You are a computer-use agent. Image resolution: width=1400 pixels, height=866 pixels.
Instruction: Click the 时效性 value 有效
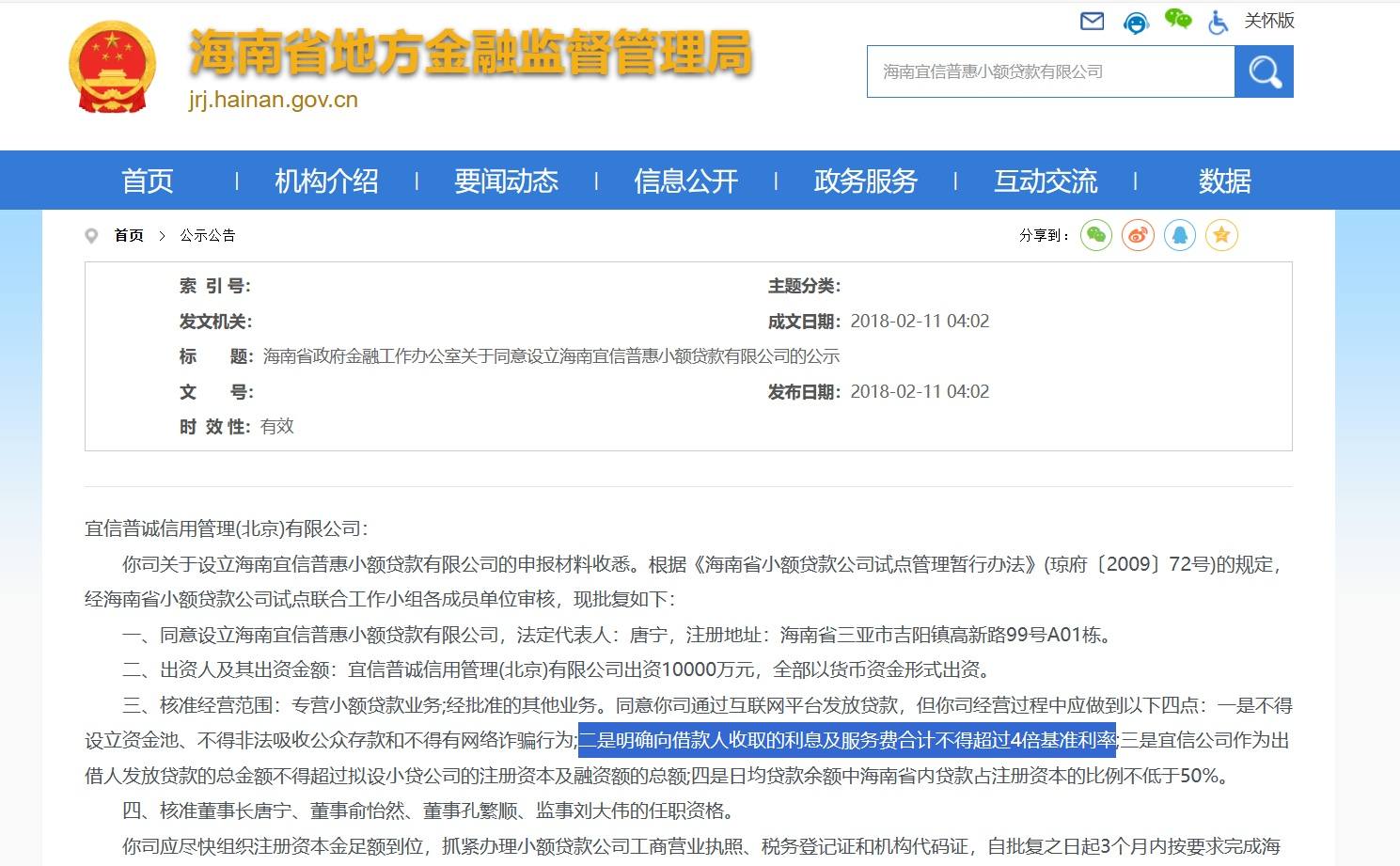click(x=277, y=427)
